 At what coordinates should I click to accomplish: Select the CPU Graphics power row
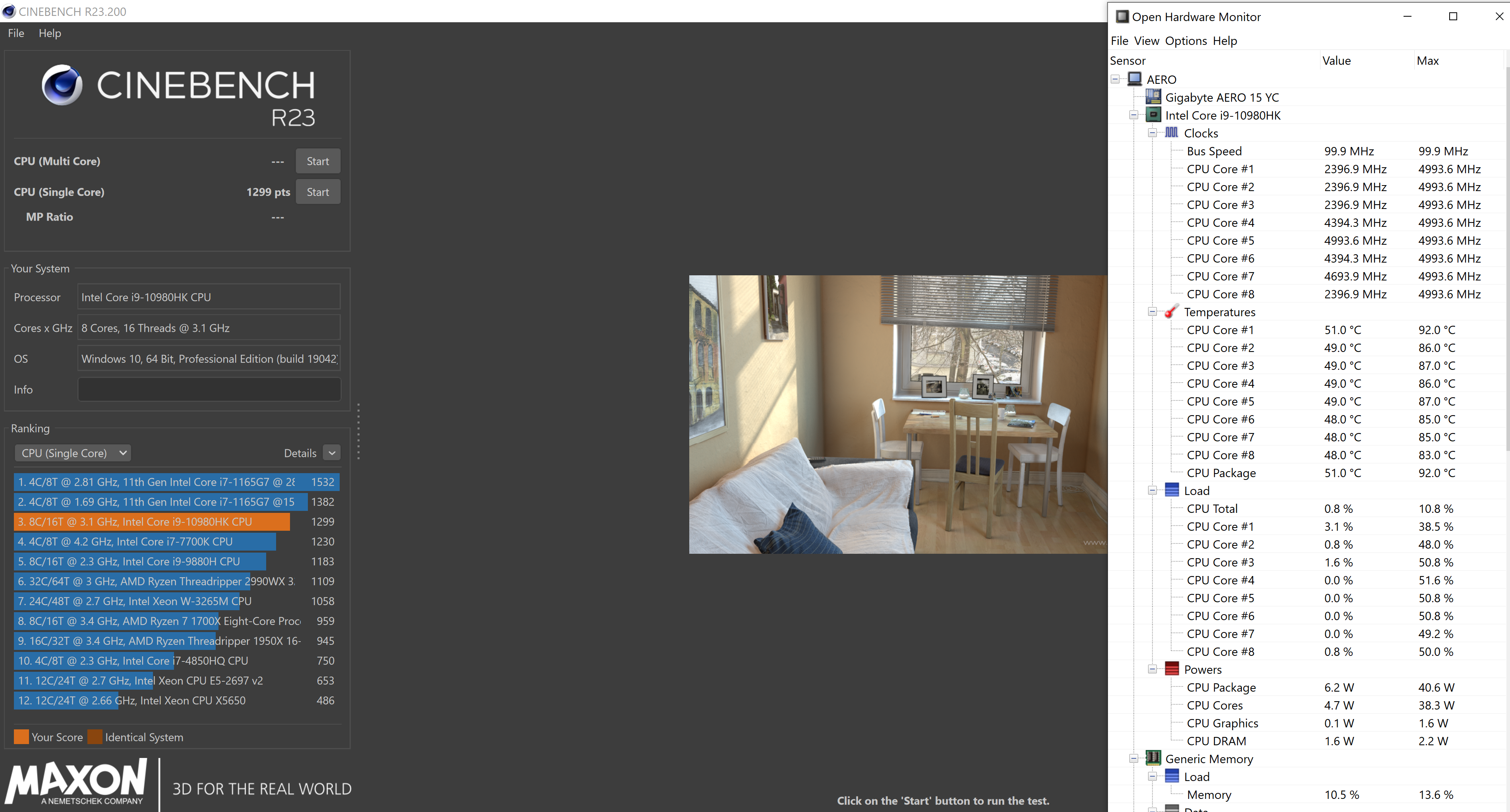coord(1306,723)
